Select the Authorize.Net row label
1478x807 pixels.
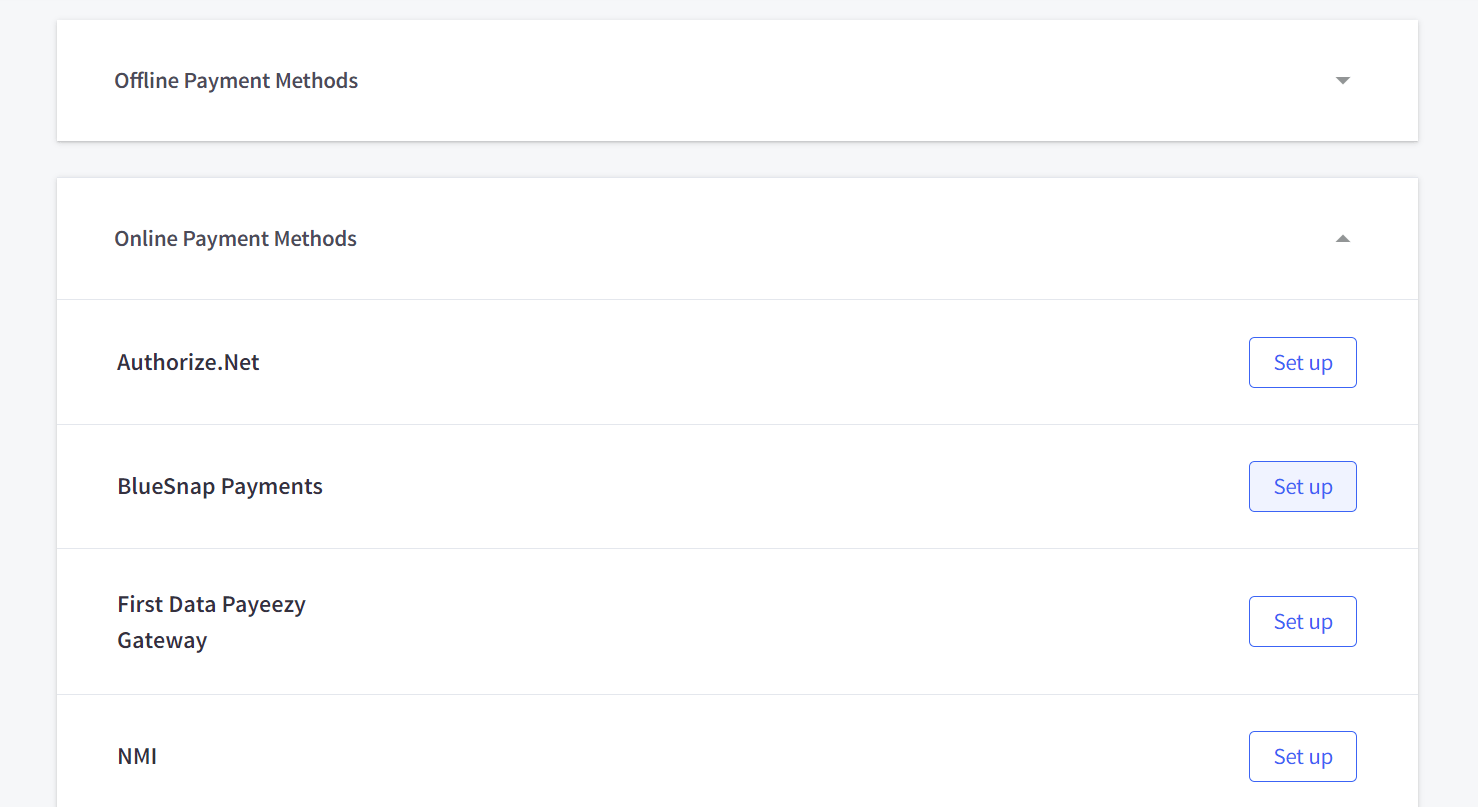point(188,362)
